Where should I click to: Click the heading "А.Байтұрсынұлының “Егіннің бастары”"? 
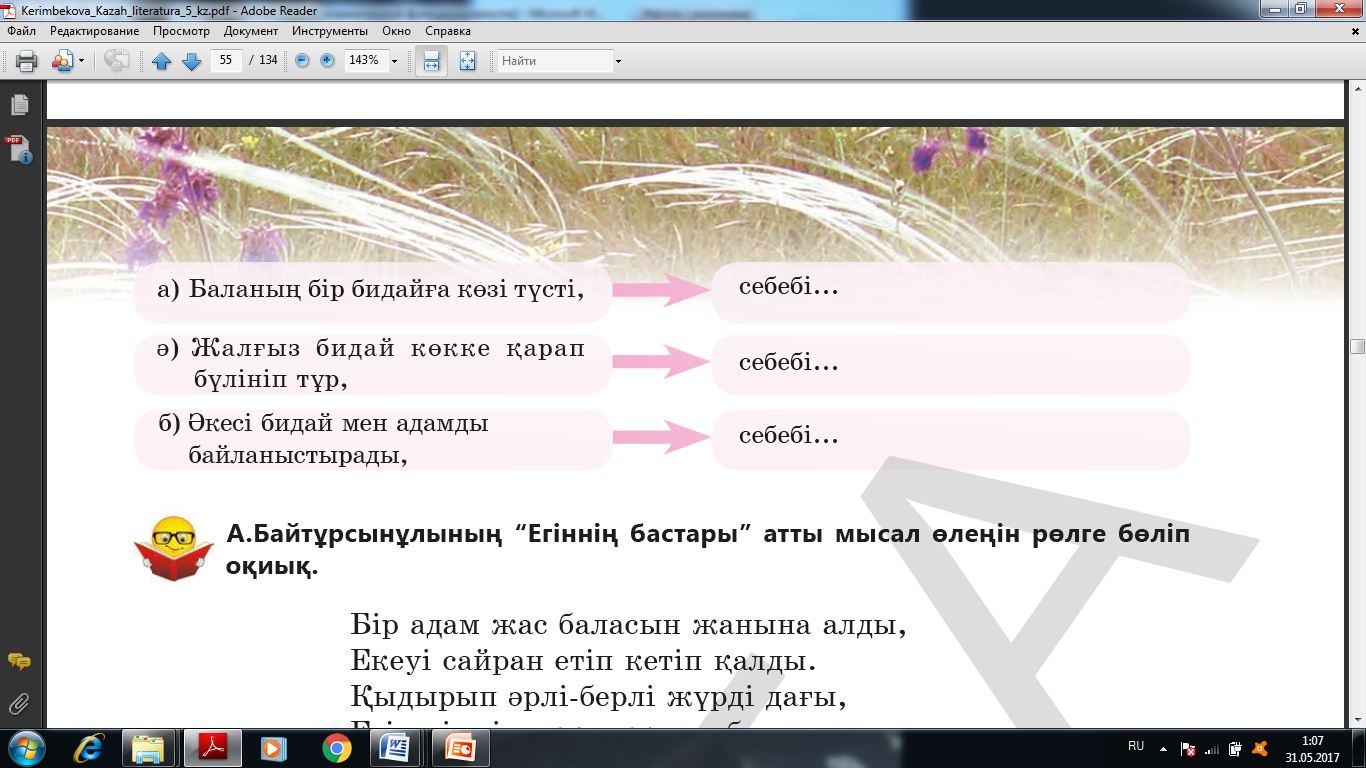click(490, 534)
